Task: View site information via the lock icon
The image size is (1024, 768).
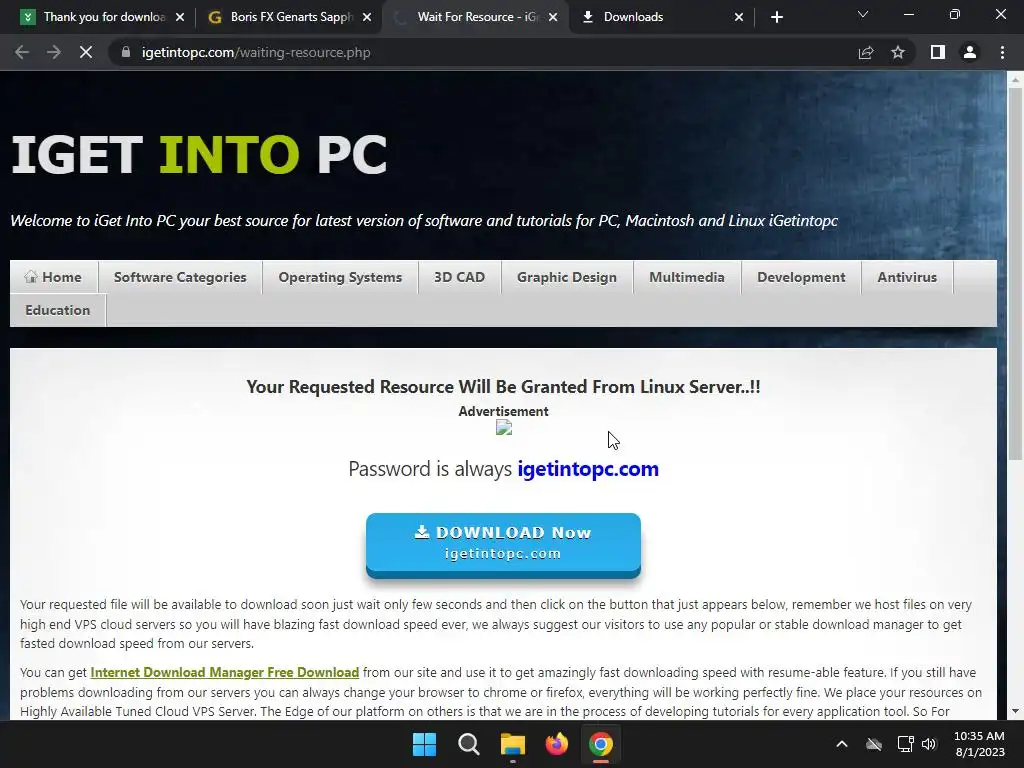Action: (x=126, y=52)
